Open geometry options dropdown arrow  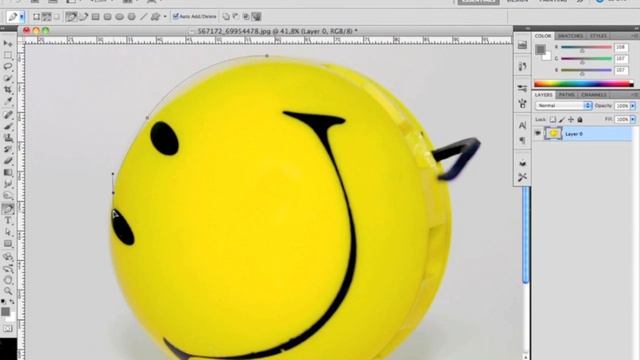click(x=165, y=17)
